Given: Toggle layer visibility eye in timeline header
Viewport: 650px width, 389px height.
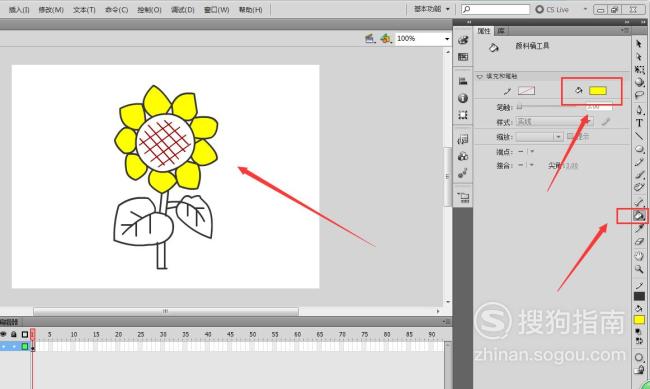Looking at the screenshot, I should pyautogui.click(x=3, y=334).
